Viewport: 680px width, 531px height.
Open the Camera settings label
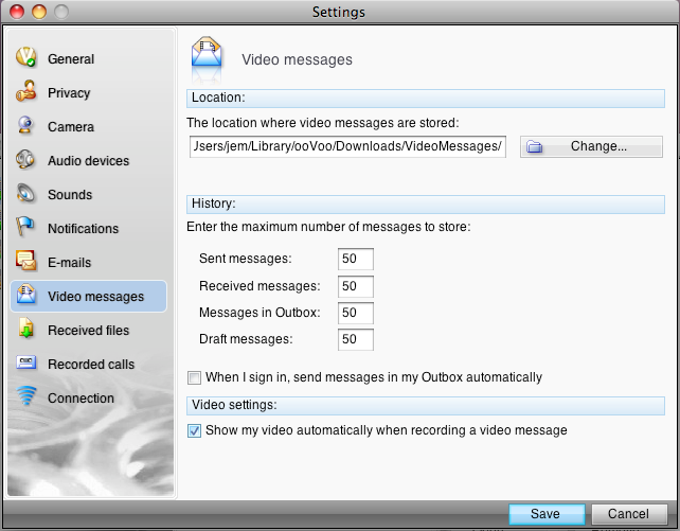71,127
